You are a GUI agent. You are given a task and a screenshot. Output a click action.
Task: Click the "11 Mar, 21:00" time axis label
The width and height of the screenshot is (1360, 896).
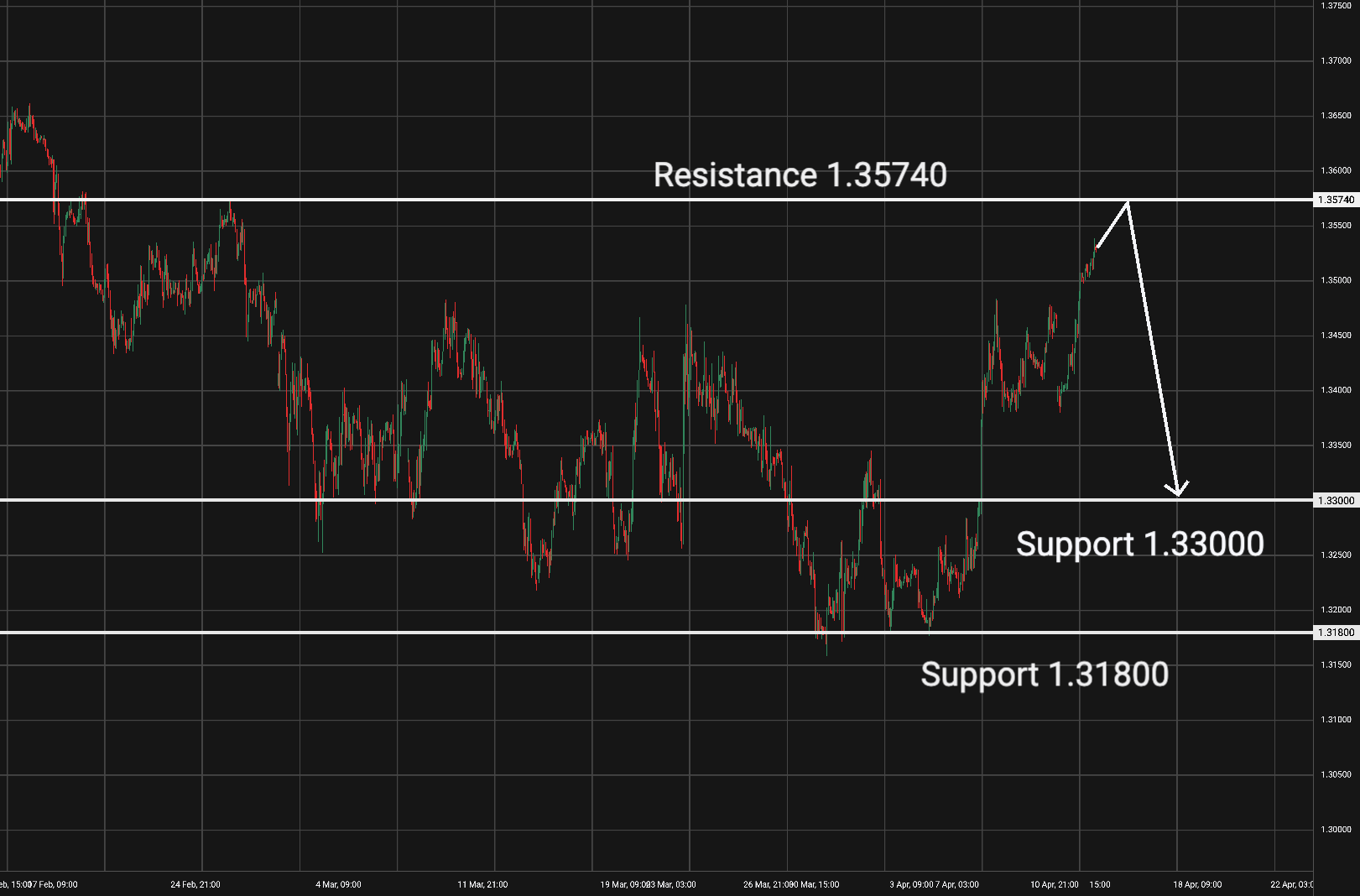[x=482, y=884]
